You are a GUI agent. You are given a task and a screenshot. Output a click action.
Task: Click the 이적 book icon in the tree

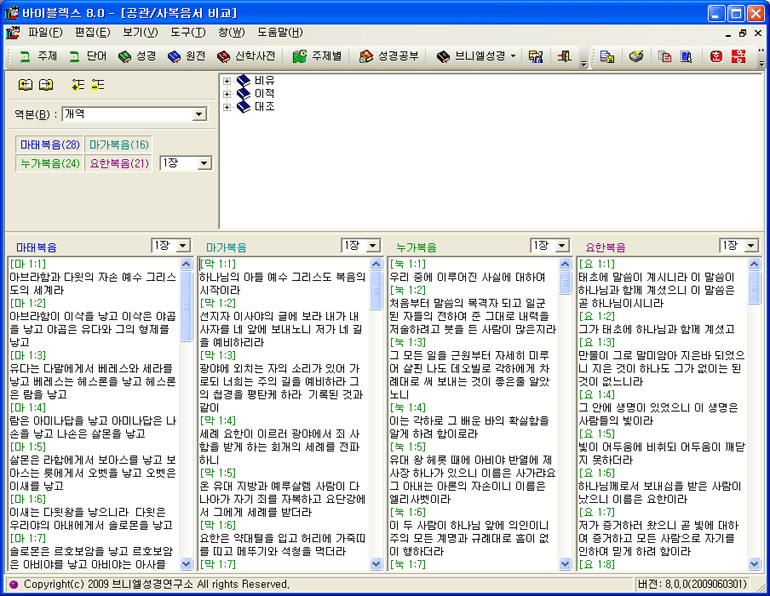[244, 93]
